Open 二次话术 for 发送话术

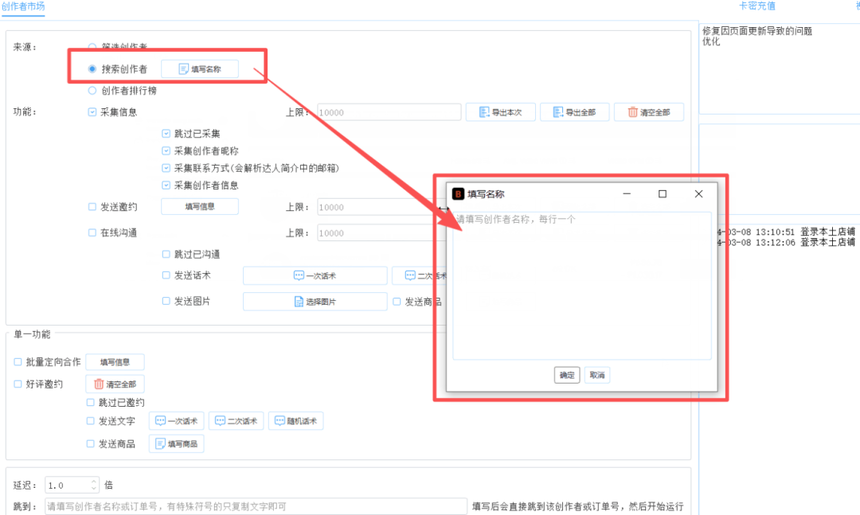(x=419, y=275)
